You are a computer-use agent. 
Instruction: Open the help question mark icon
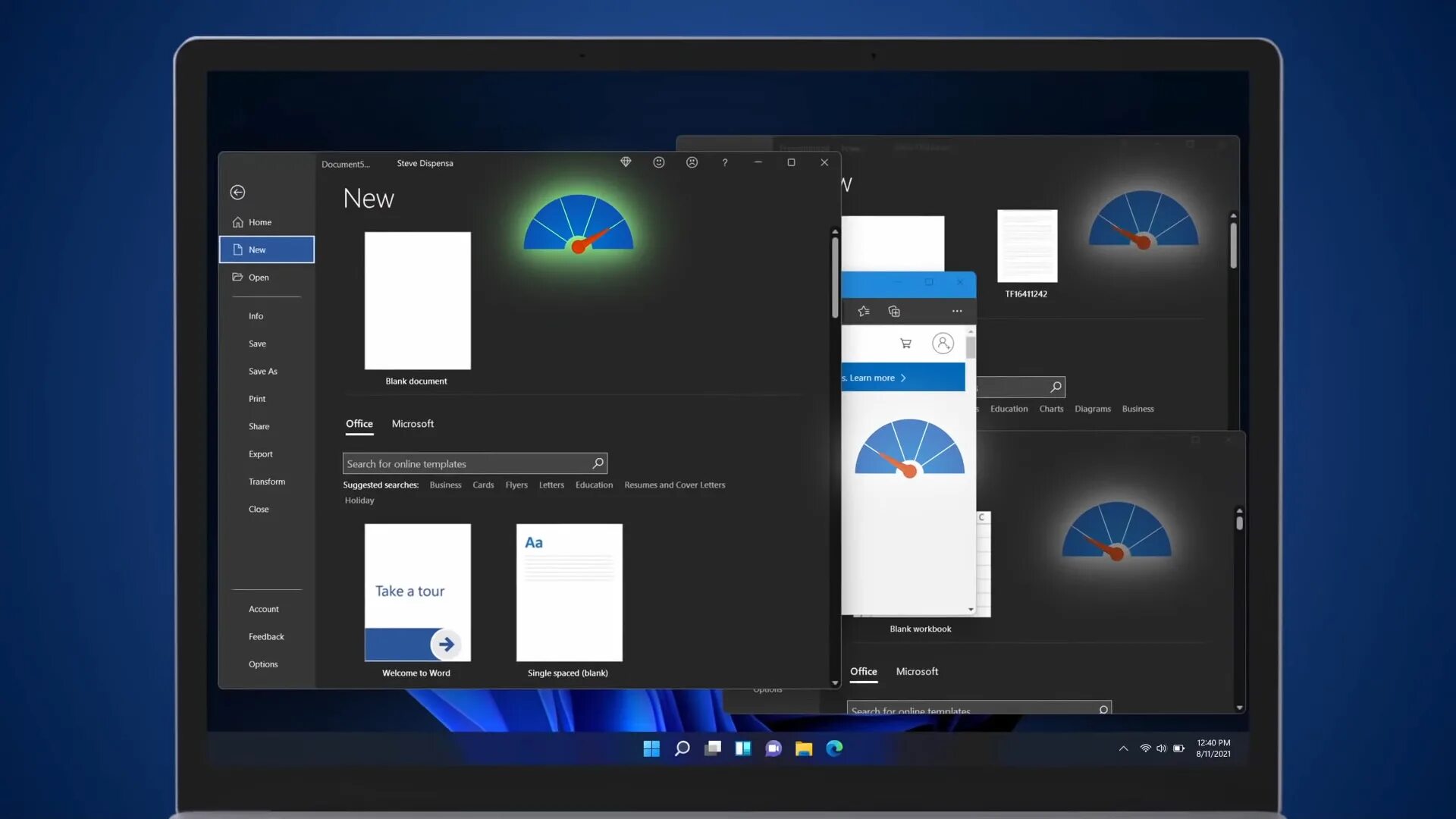(725, 162)
